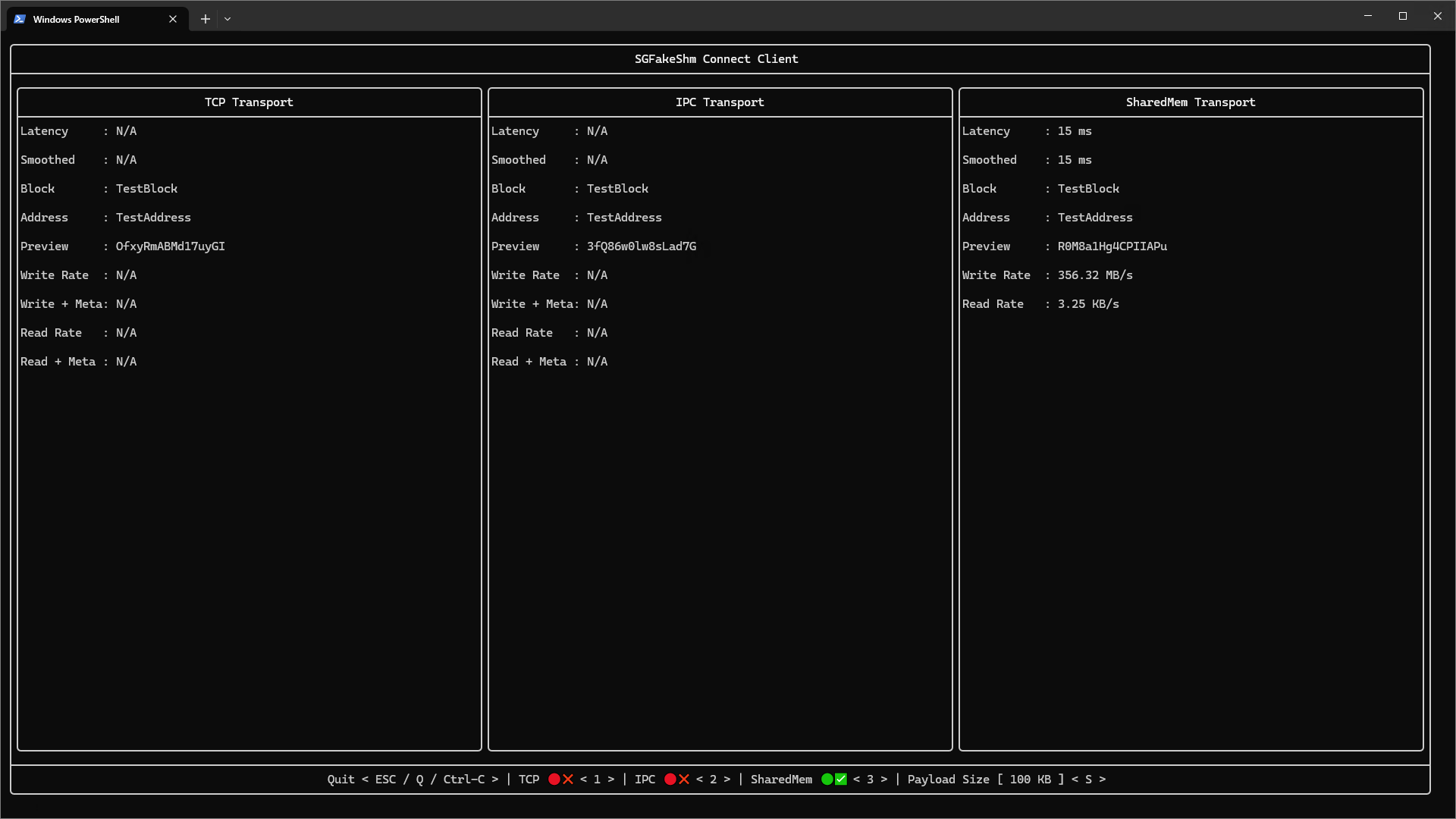Click the SharedMem Latency 15 ms value

coord(1075,131)
